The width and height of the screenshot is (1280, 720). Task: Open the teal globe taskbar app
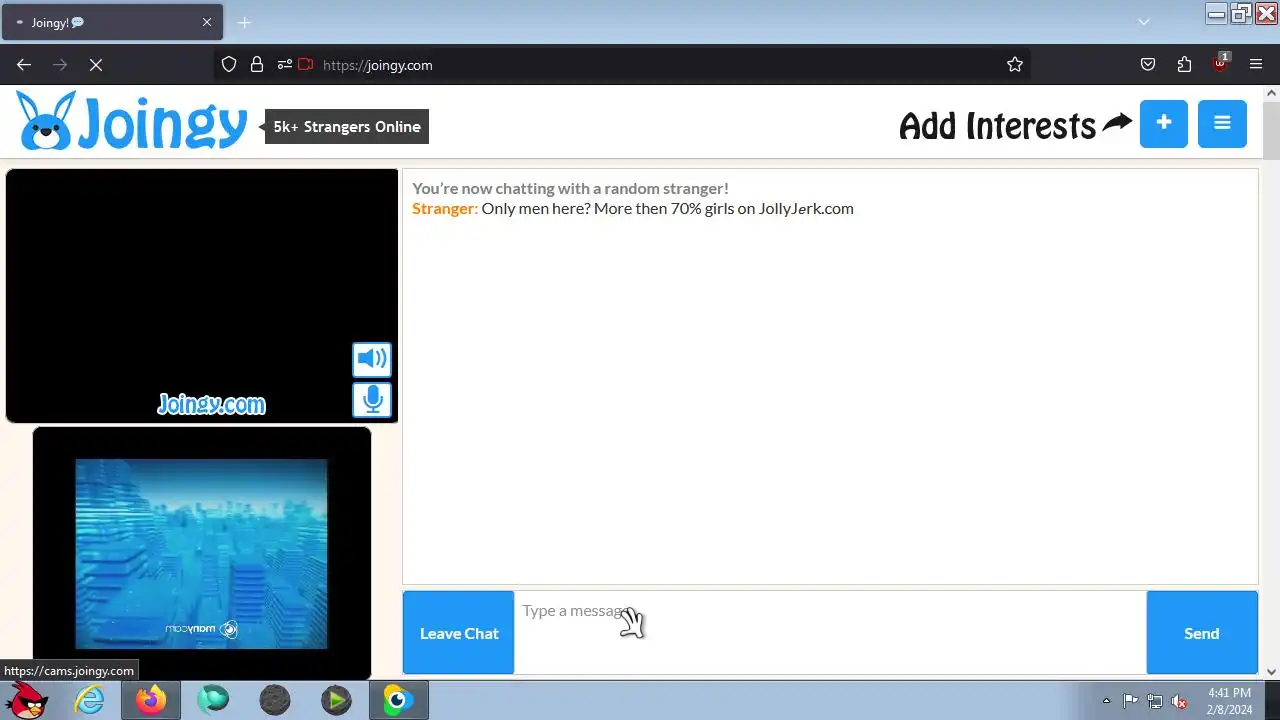[213, 701]
